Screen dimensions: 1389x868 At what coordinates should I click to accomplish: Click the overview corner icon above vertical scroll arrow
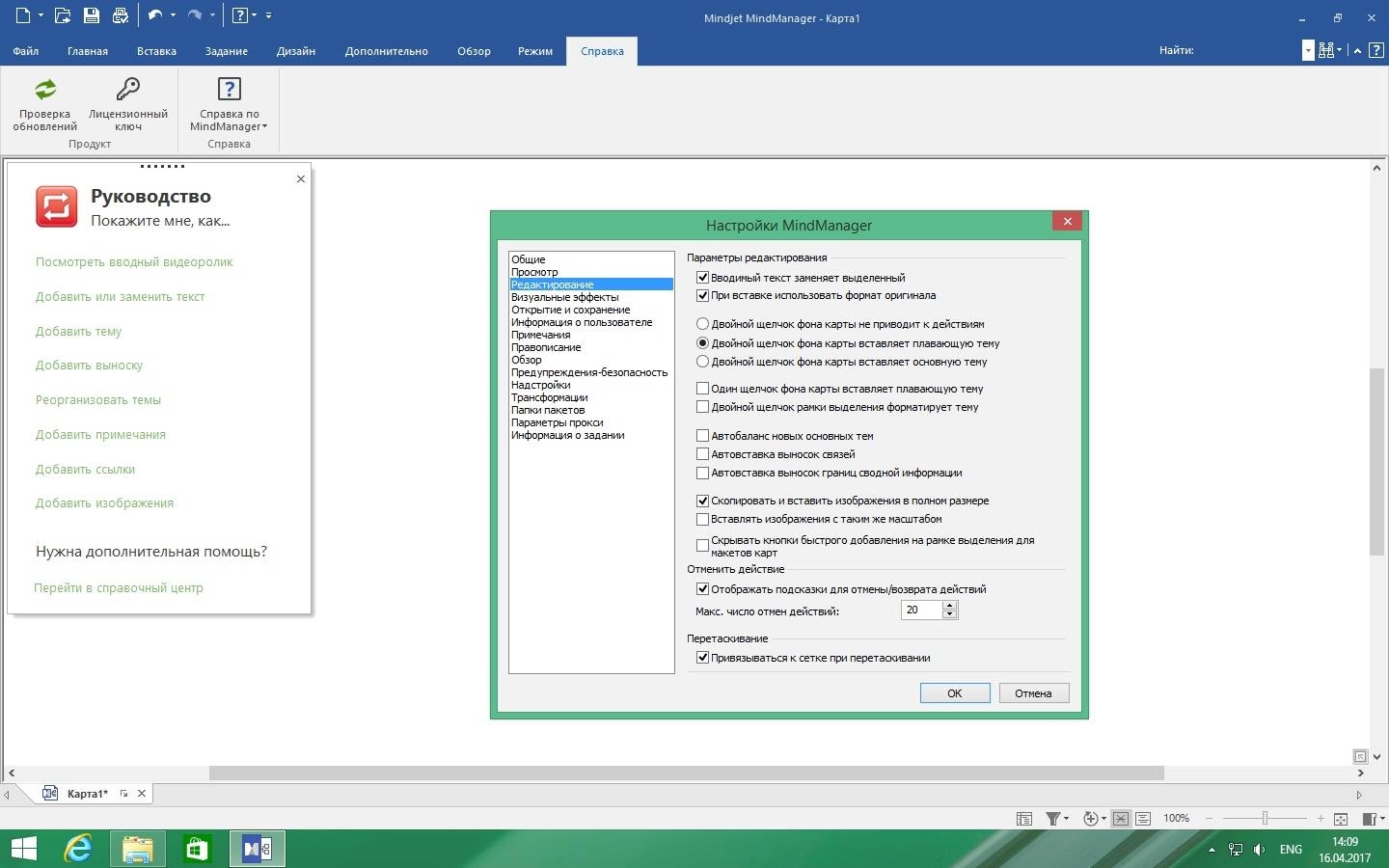coord(1360,757)
